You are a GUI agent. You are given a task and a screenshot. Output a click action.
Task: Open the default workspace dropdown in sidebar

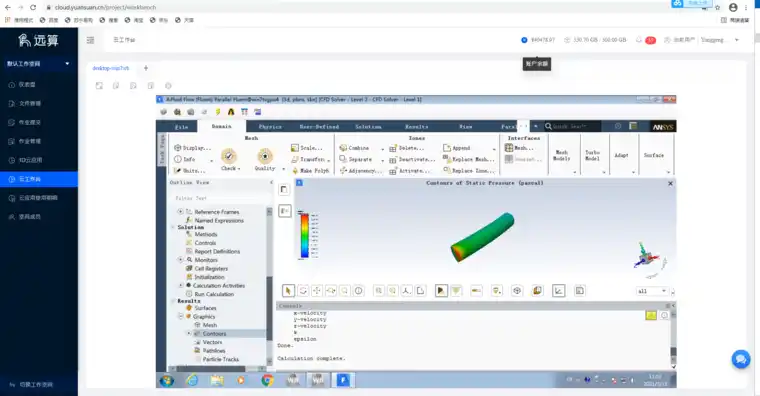coord(39,63)
